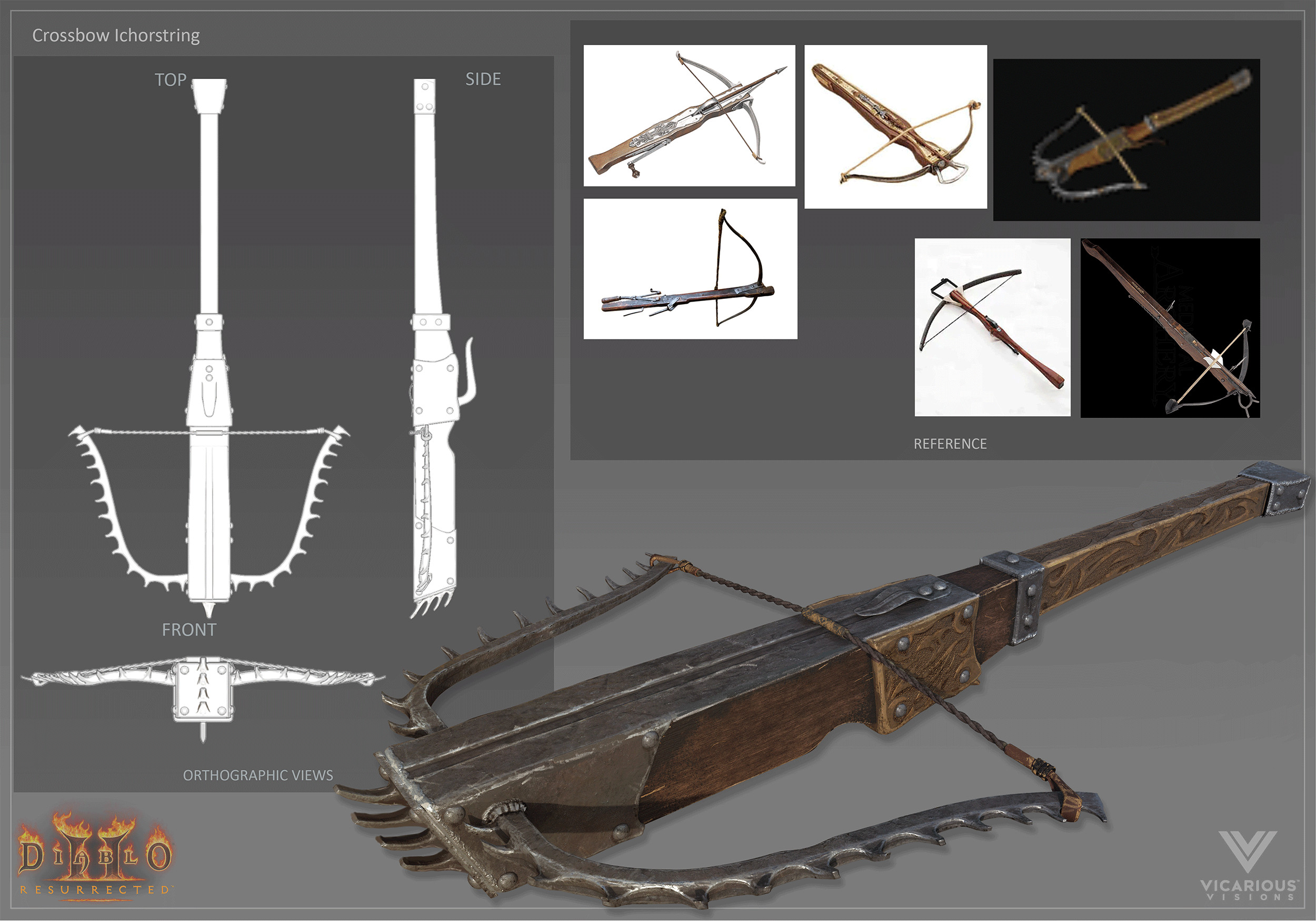
Task: Click the 'Crossbow Ichorstring' title text
Action: click(x=116, y=36)
